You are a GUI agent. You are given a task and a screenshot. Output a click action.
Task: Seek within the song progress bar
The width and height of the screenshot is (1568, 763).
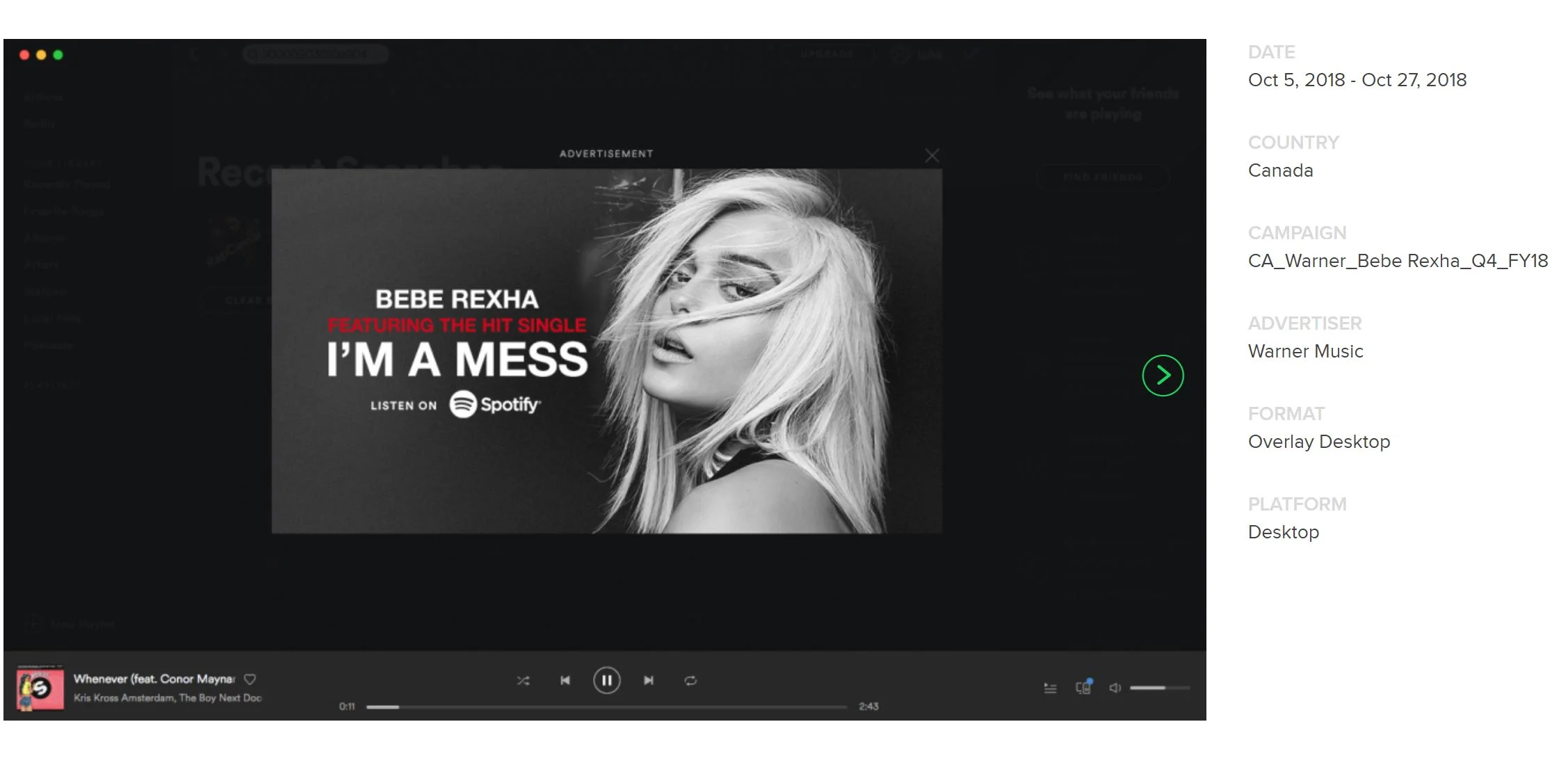point(606,707)
